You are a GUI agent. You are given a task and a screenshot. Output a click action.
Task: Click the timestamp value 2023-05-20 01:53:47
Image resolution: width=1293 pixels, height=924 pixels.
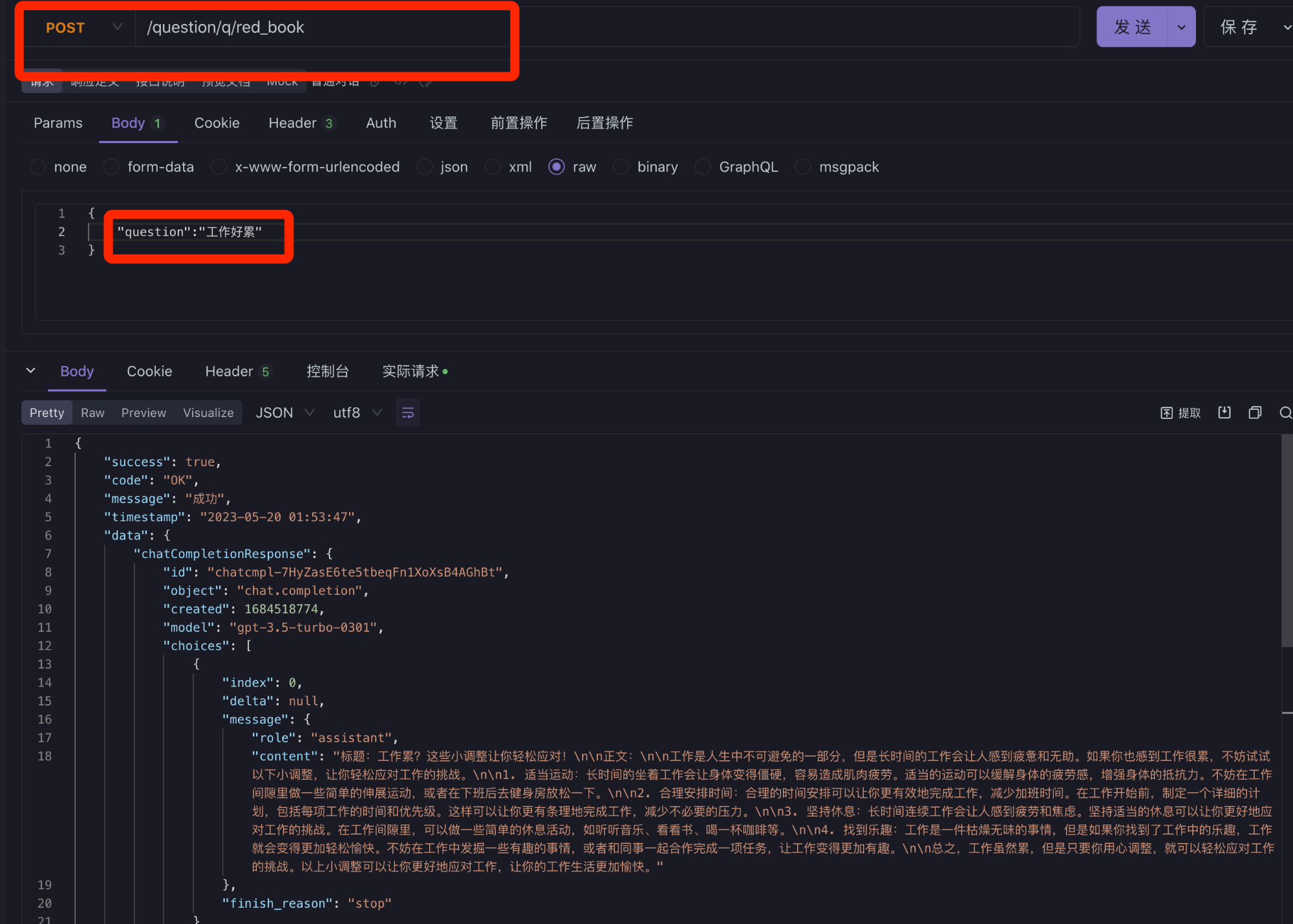pyautogui.click(x=277, y=517)
